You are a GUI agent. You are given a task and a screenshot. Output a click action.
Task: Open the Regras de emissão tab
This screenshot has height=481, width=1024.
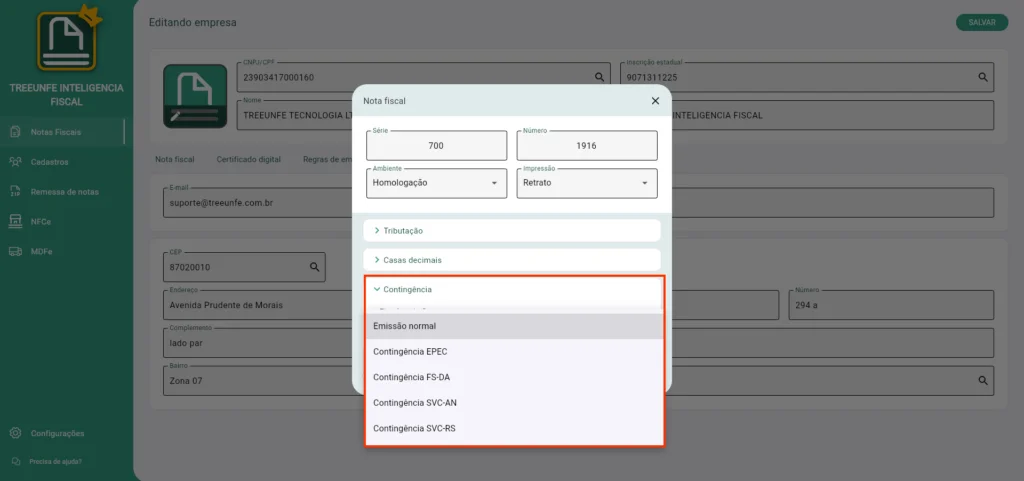(327, 159)
